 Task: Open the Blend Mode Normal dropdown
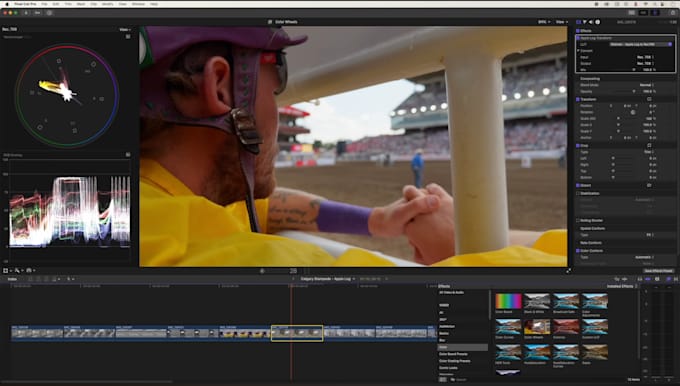pyautogui.click(x=647, y=85)
